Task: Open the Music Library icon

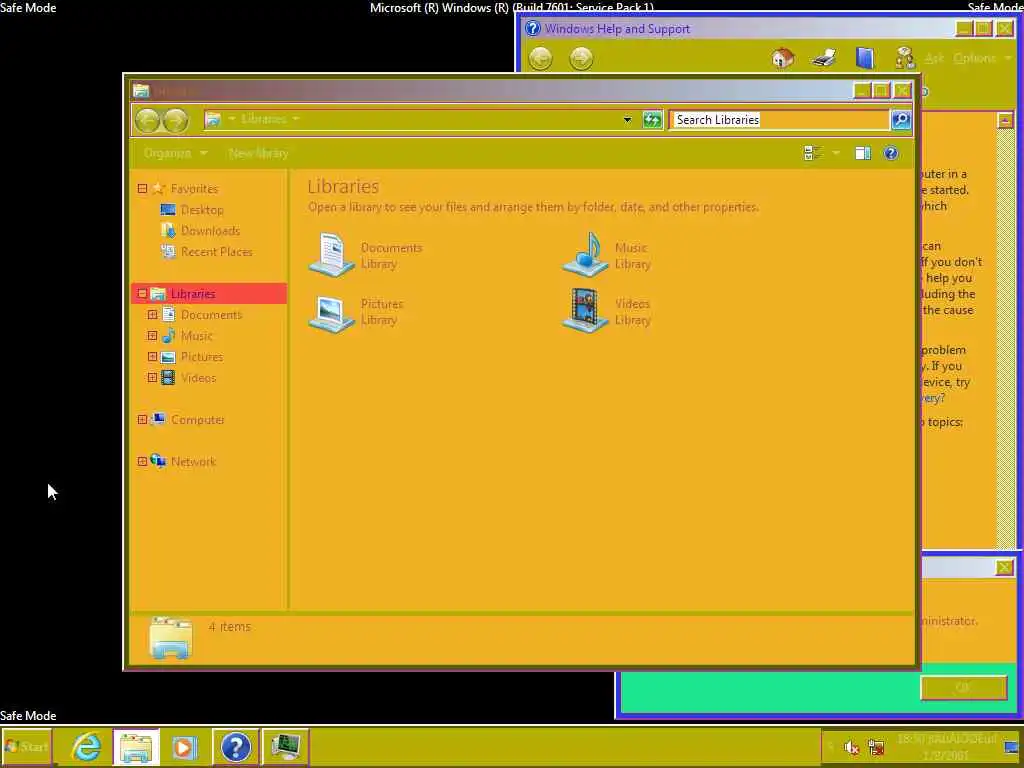Action: click(585, 255)
